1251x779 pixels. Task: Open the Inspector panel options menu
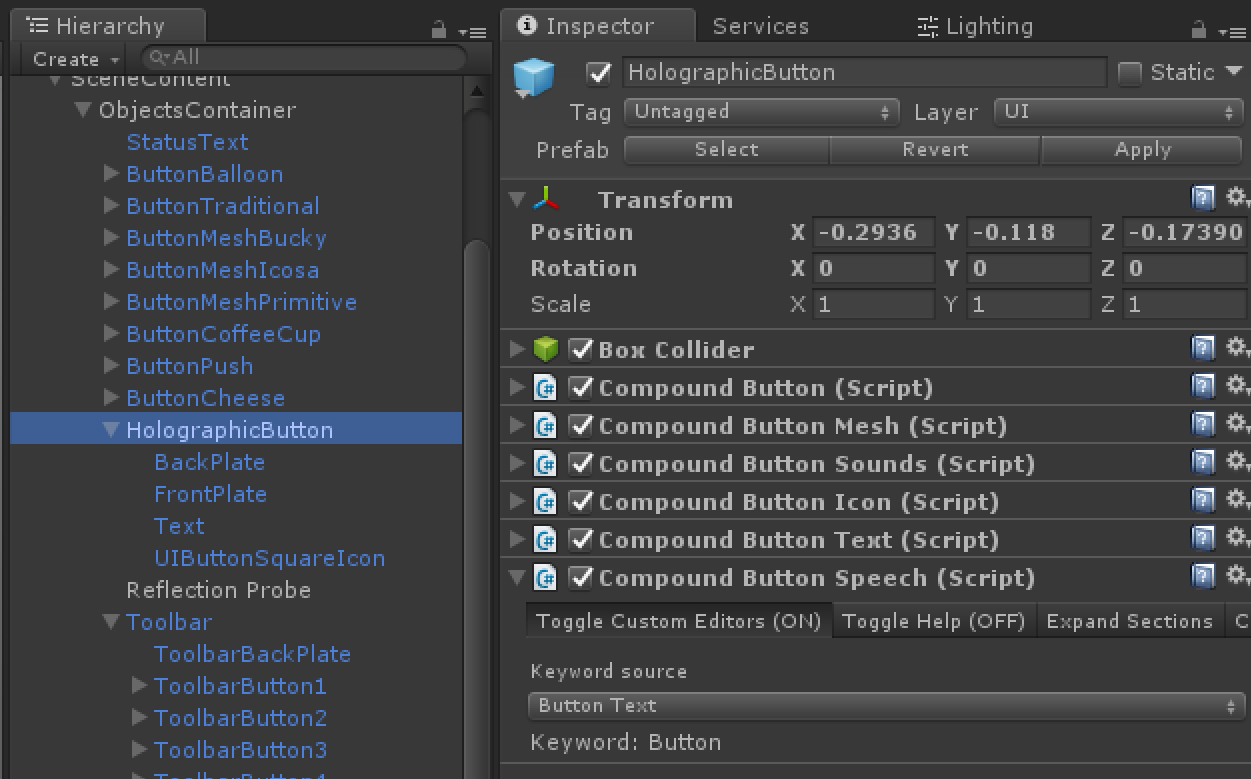click(1233, 32)
